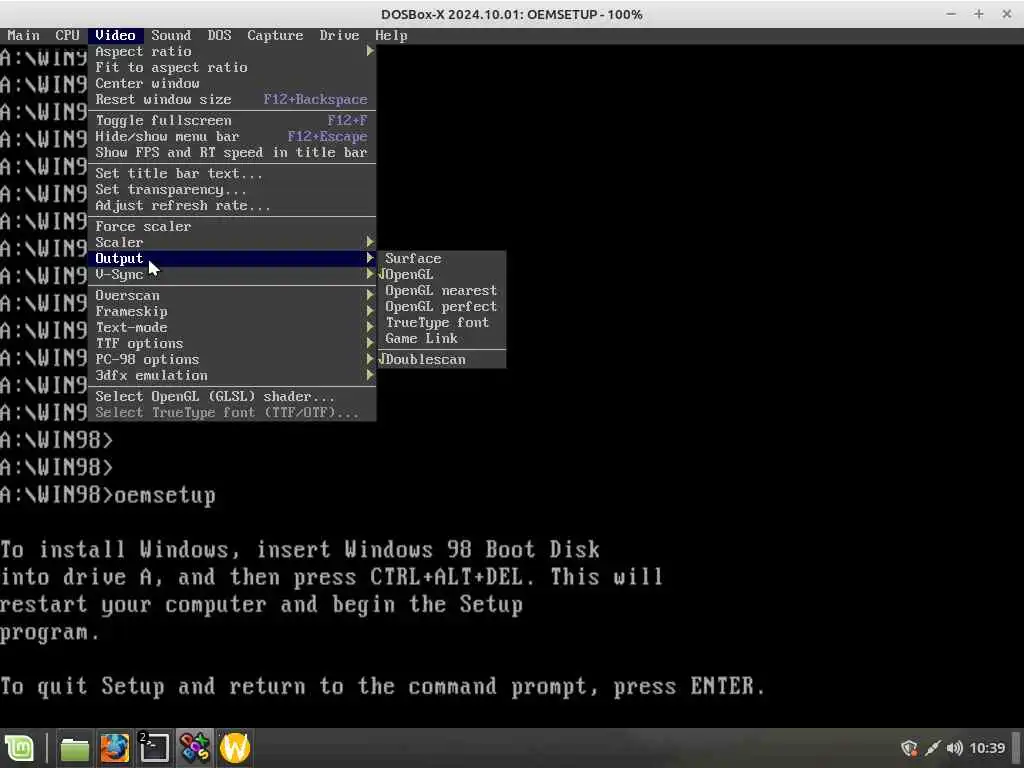Select Game Link output

tap(441, 338)
